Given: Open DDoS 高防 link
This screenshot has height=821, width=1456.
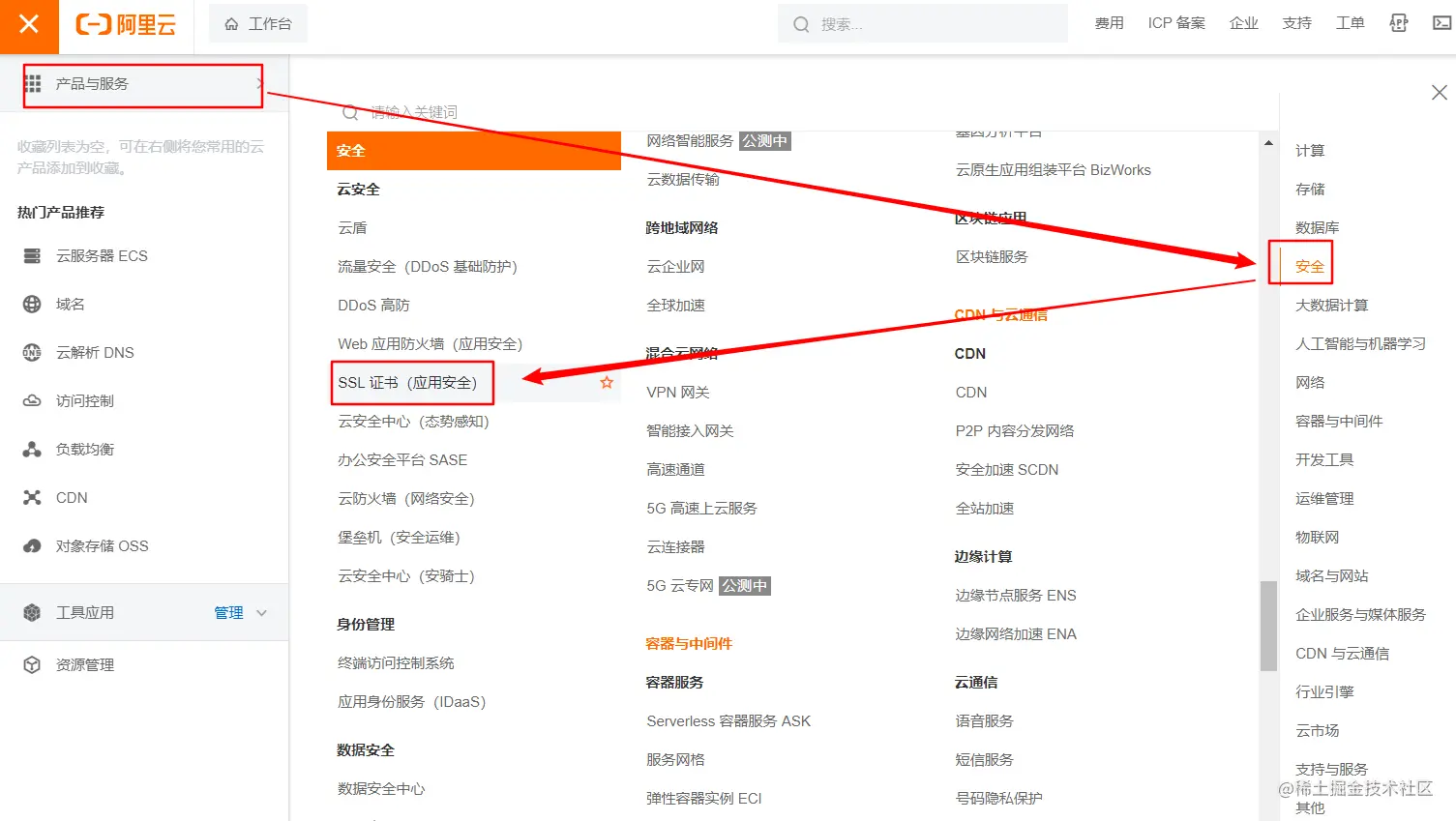Looking at the screenshot, I should (x=373, y=305).
